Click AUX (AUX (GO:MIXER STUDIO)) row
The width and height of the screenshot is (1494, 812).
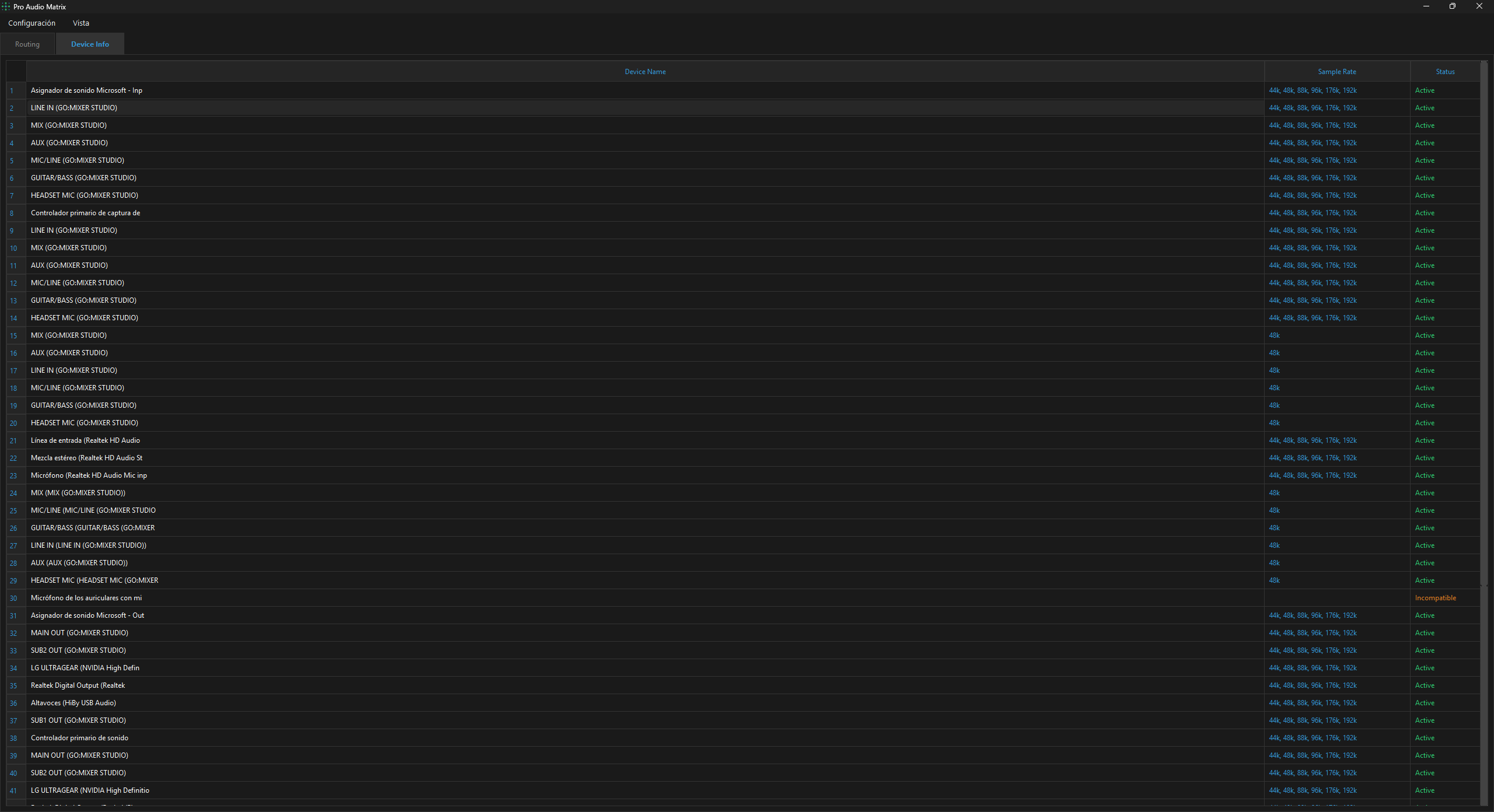pyautogui.click(x=645, y=563)
